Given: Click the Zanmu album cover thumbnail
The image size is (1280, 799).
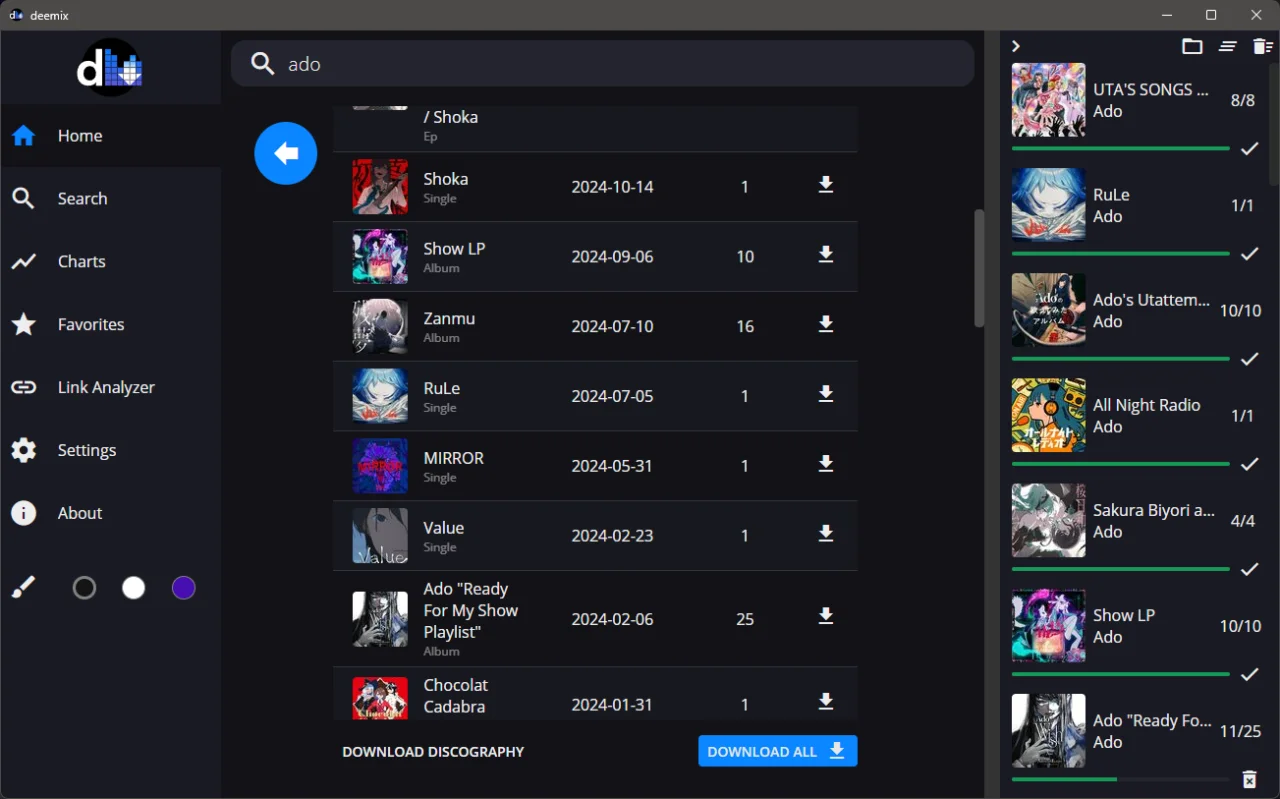Looking at the screenshot, I should [380, 326].
